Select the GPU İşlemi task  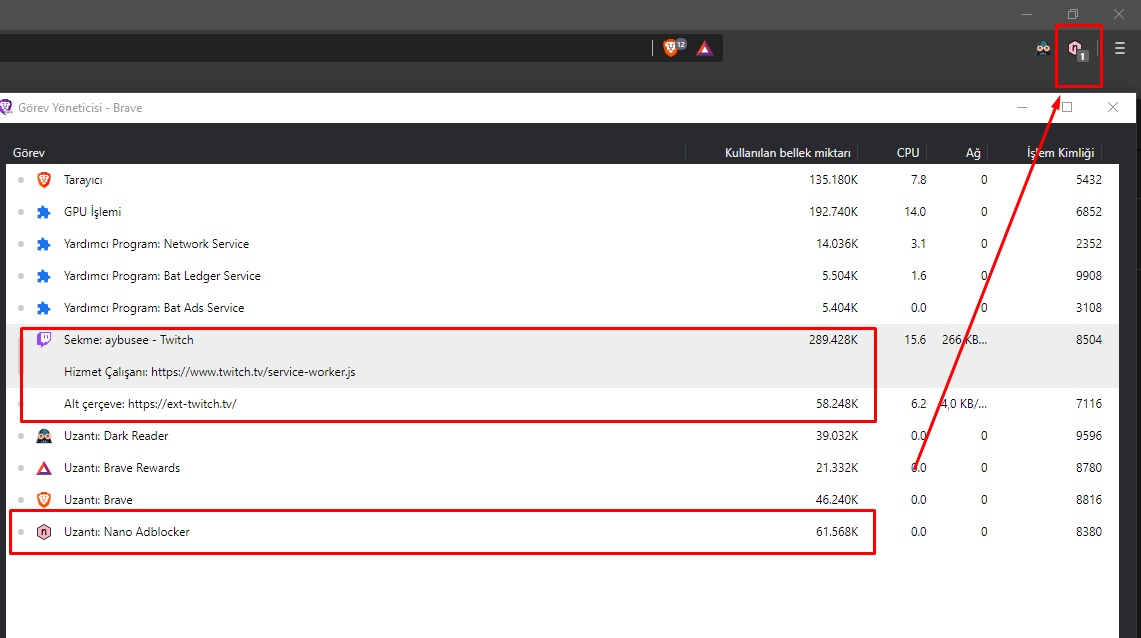[x=562, y=212]
